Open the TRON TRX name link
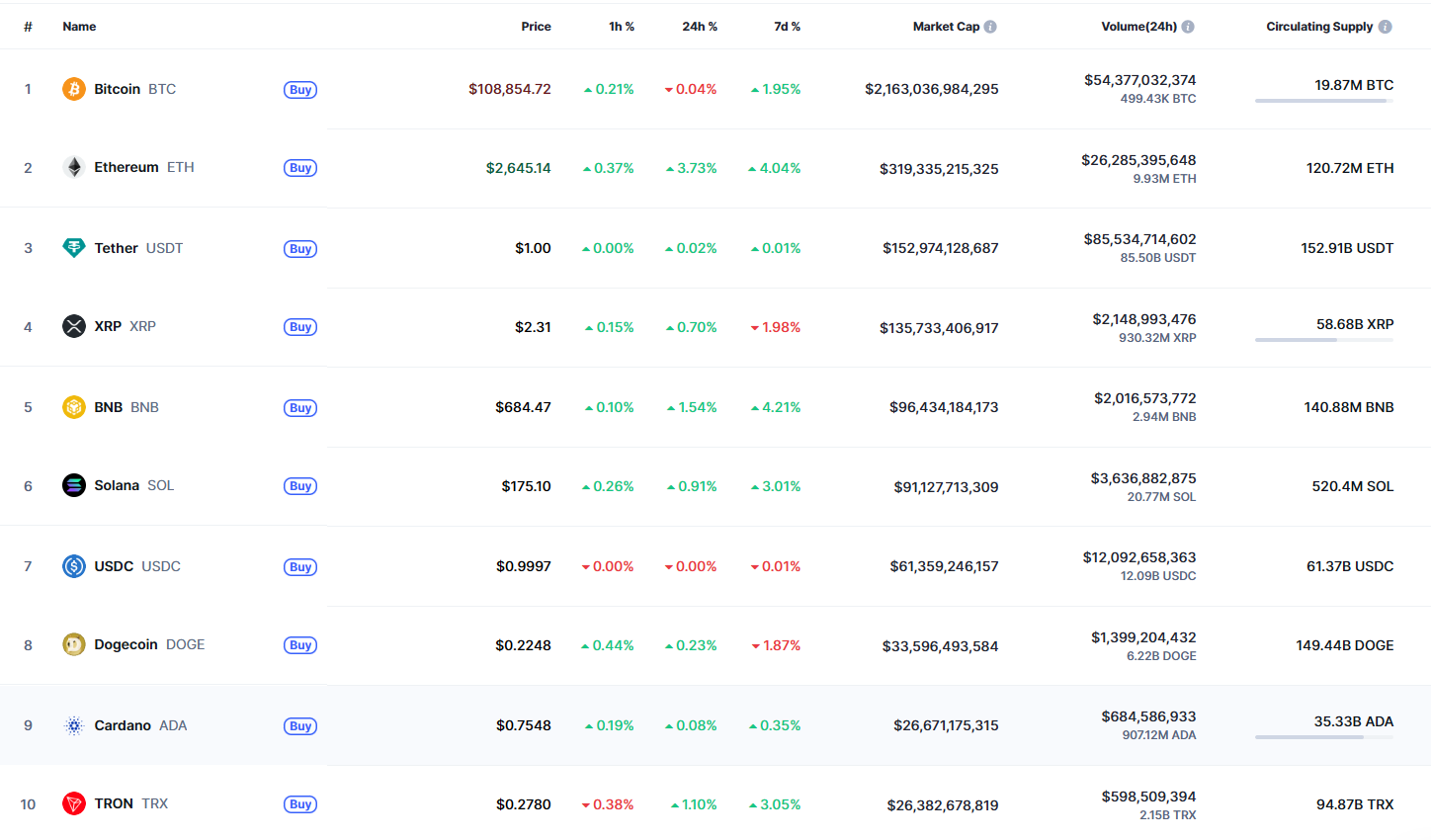Screen dimensions: 1431x840 (130, 803)
